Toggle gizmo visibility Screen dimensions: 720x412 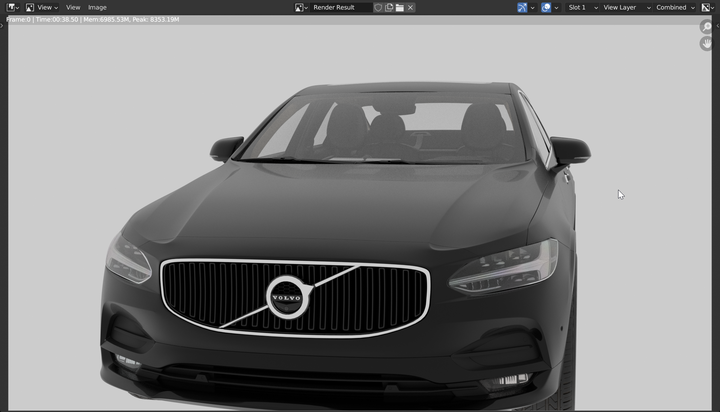(522, 7)
